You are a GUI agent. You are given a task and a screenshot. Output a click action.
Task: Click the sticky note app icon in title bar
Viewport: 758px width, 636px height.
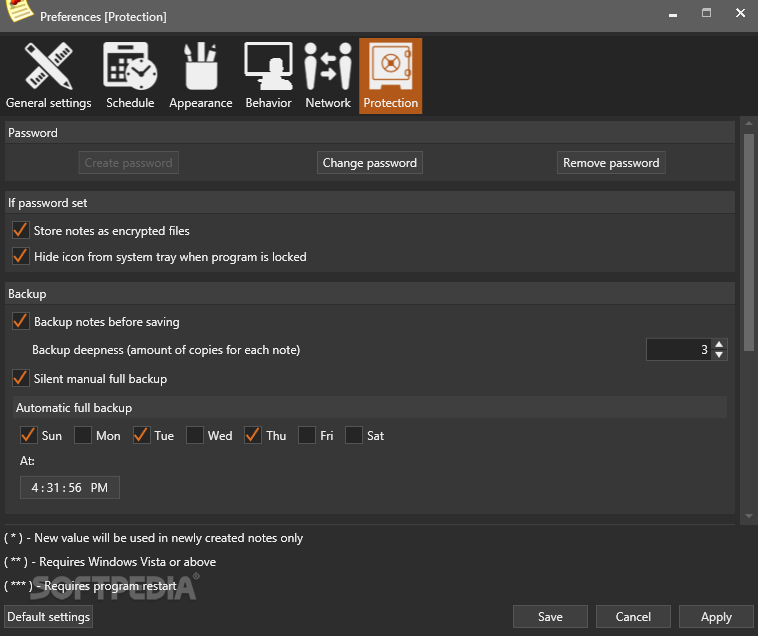pyautogui.click(x=19, y=10)
